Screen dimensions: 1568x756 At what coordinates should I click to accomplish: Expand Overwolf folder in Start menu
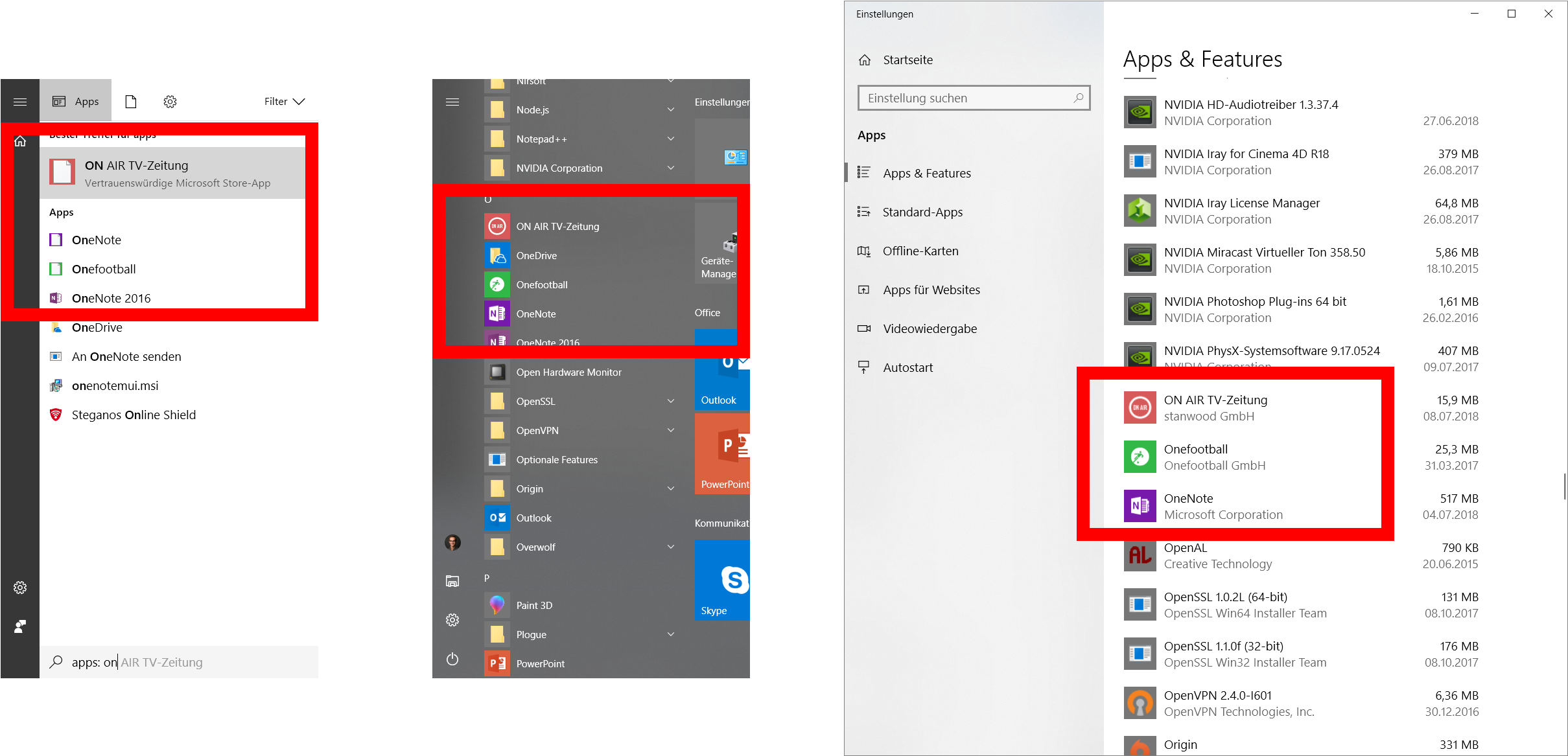(x=580, y=547)
